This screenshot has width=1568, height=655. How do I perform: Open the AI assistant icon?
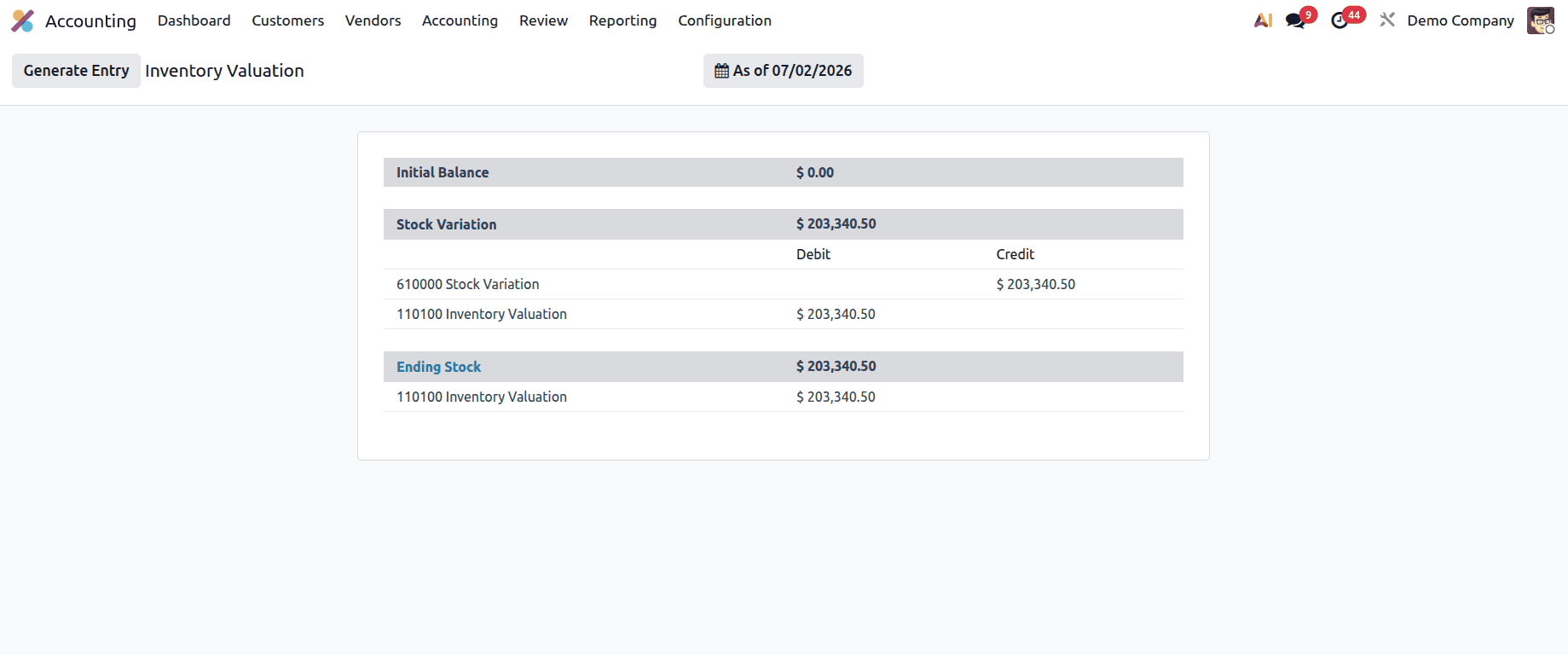click(1263, 20)
